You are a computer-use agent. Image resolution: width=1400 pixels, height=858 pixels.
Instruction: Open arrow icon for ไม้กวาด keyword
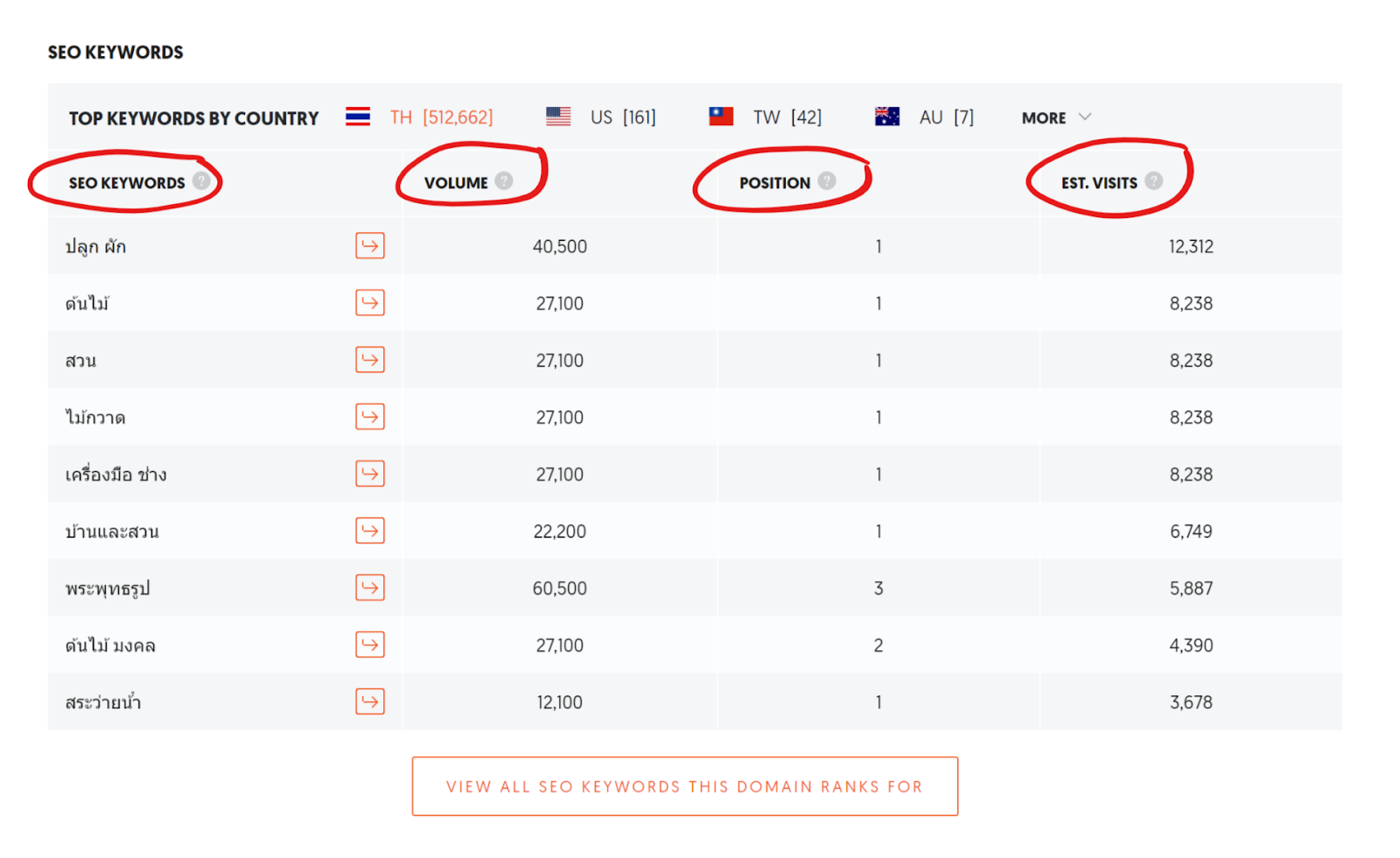[370, 417]
